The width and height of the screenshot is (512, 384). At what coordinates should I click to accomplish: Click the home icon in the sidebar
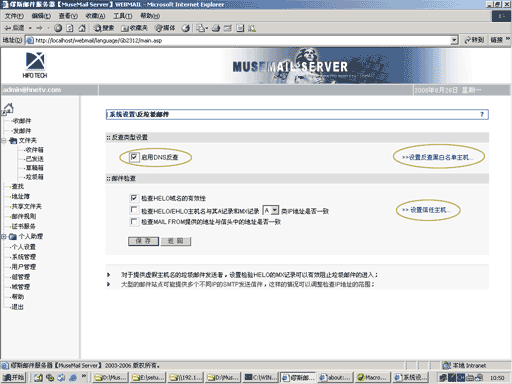8,108
